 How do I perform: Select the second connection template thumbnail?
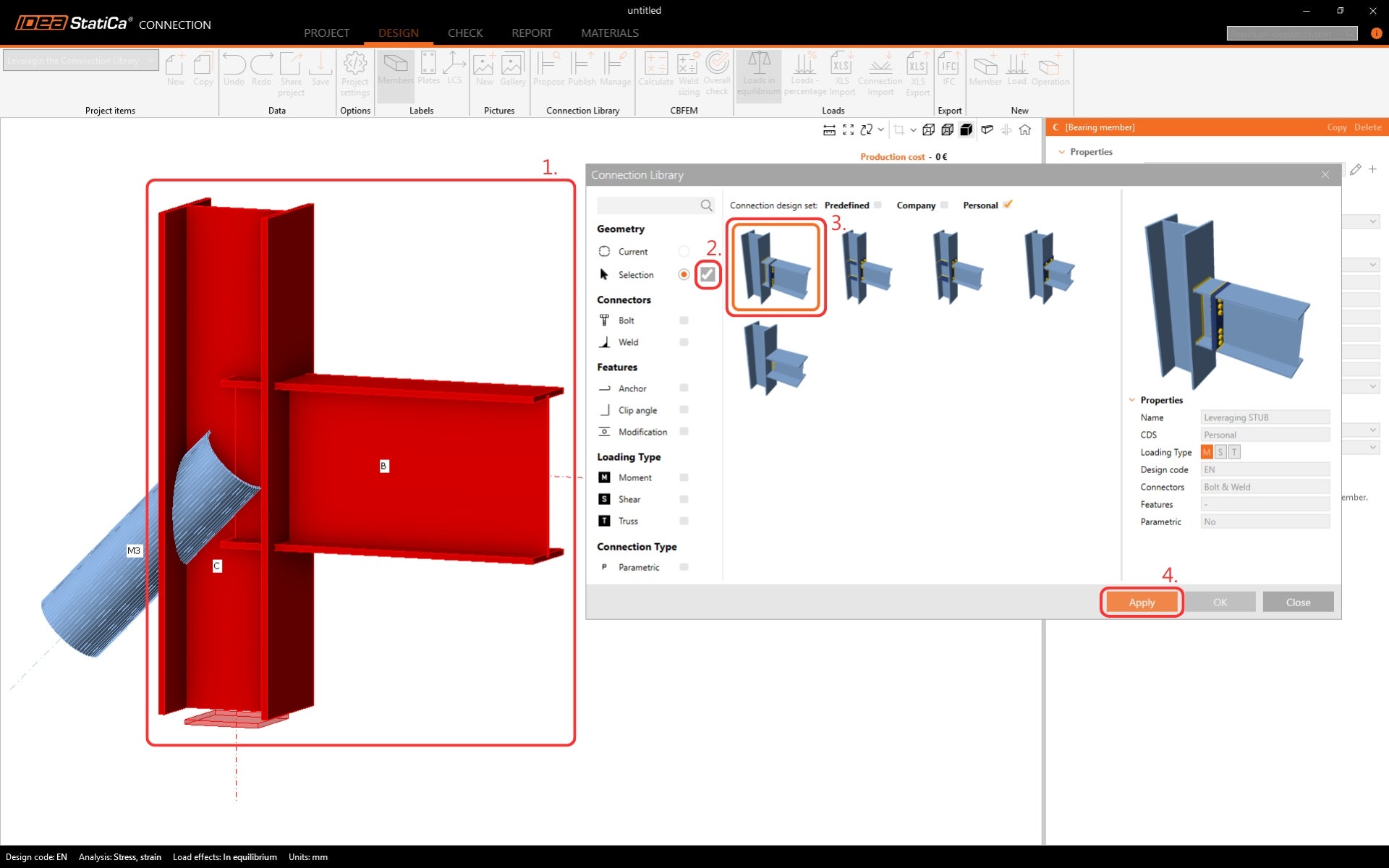point(866,267)
